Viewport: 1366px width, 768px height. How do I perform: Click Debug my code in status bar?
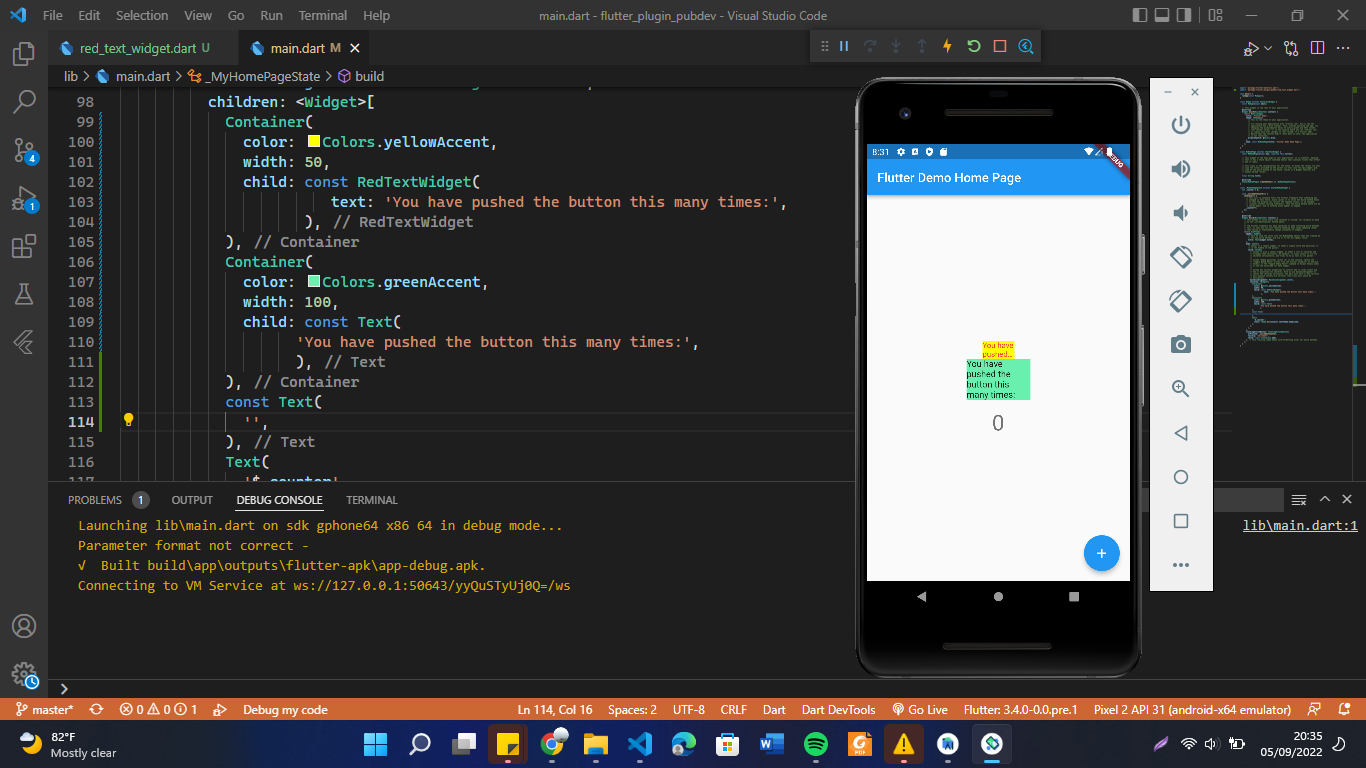coord(285,710)
